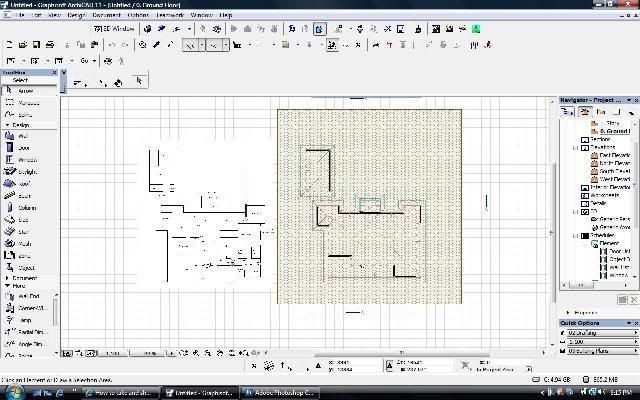
Task: Choose the Roof tool
Action: tap(29, 184)
